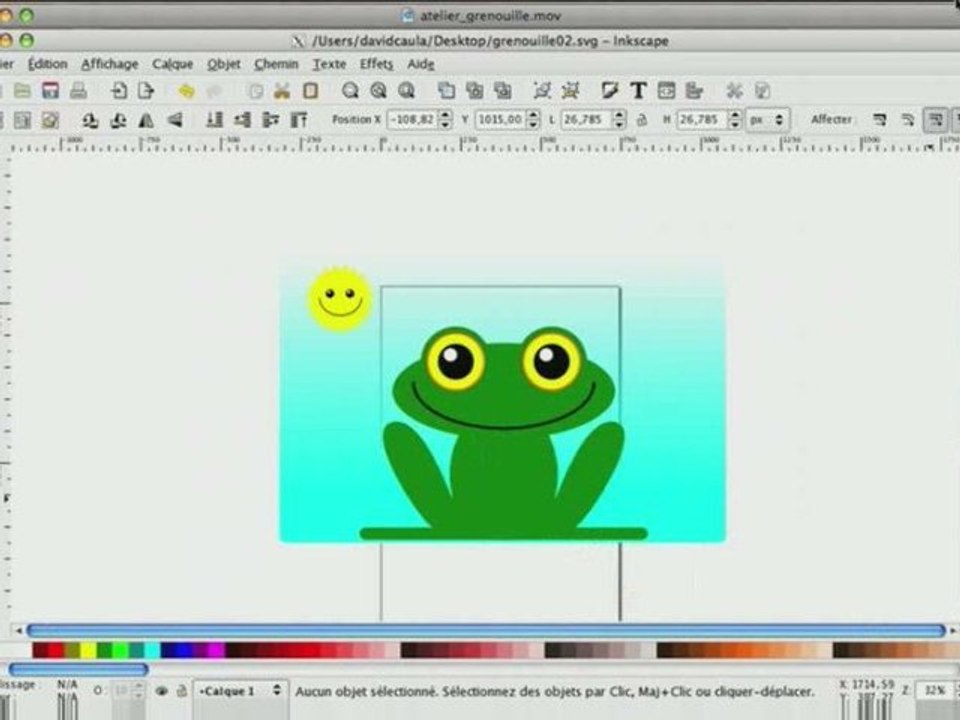Open Align and Distribute dialog icon
The height and width of the screenshot is (720, 960).
(694, 91)
